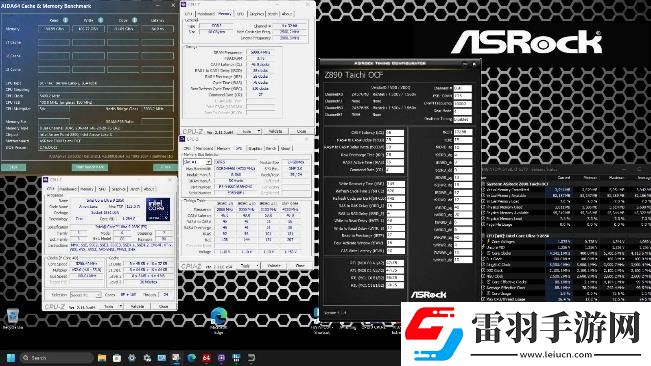Open the Windows Start menu

point(11,358)
